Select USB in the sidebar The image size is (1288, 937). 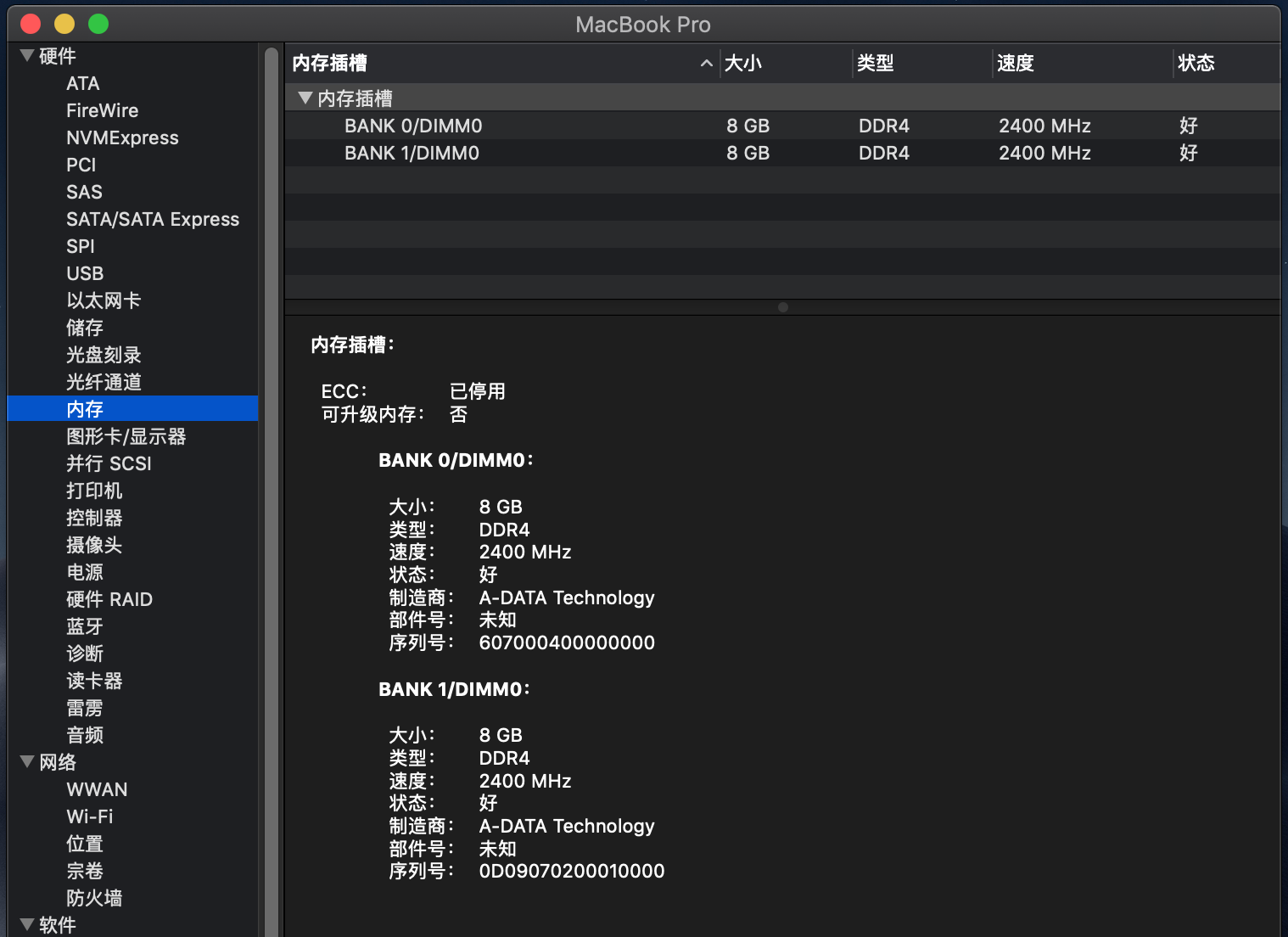pyautogui.click(x=85, y=273)
